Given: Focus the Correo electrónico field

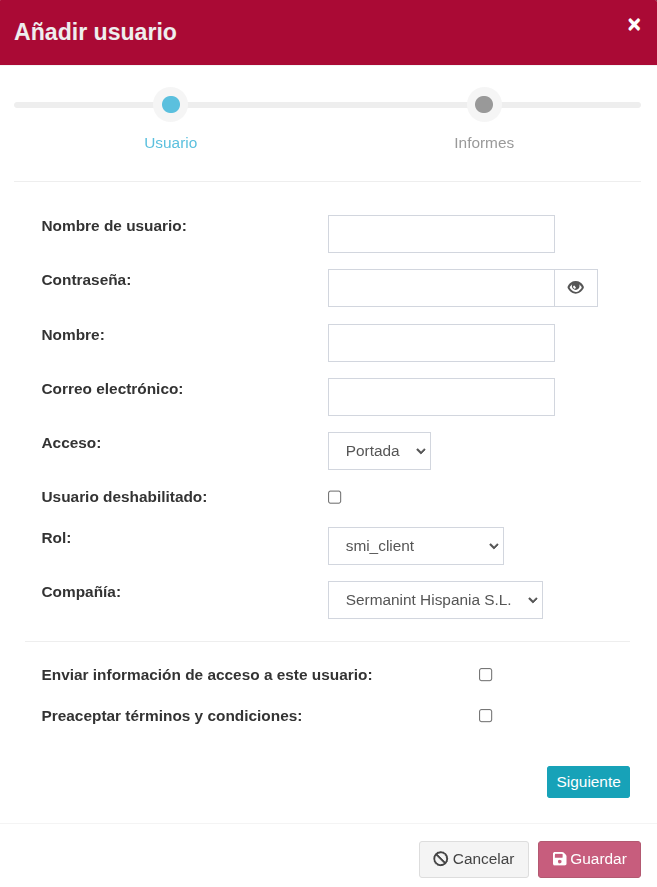Looking at the screenshot, I should click(441, 397).
